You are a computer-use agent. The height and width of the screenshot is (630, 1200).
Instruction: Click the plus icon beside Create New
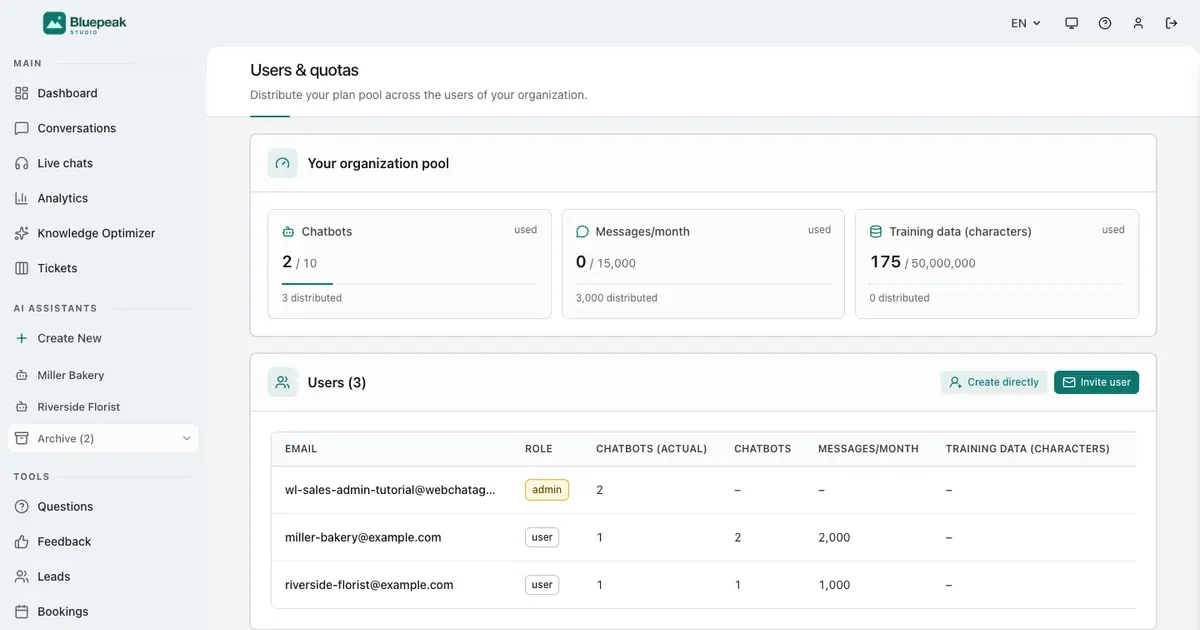point(22,338)
